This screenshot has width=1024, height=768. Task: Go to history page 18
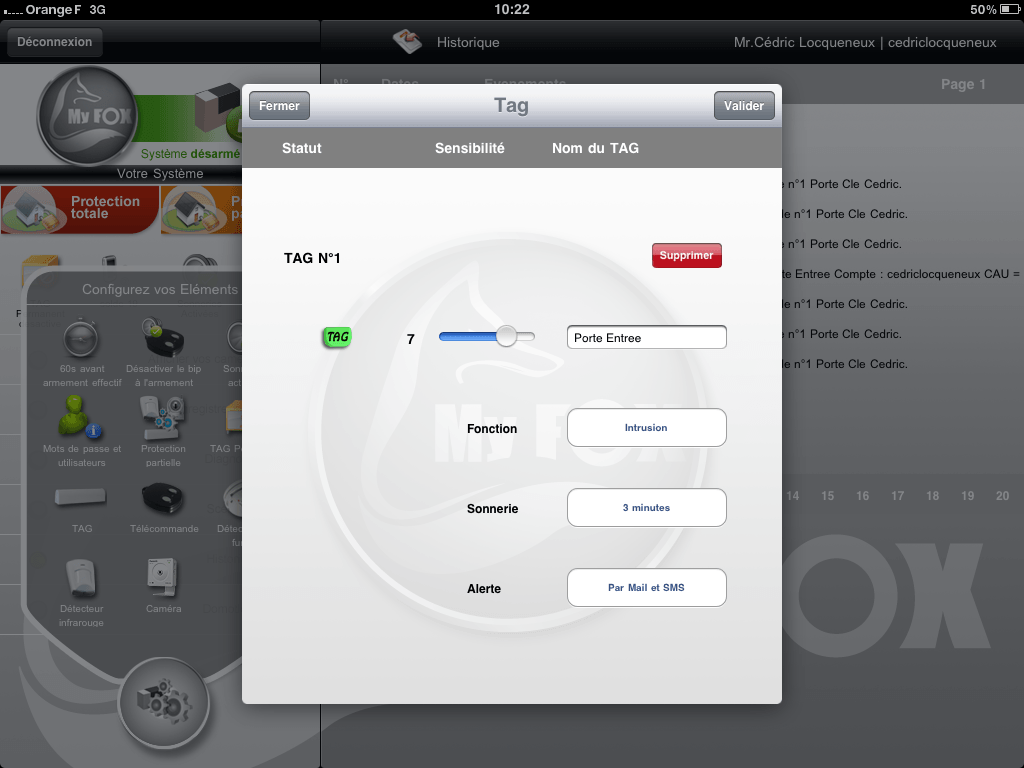[933, 496]
